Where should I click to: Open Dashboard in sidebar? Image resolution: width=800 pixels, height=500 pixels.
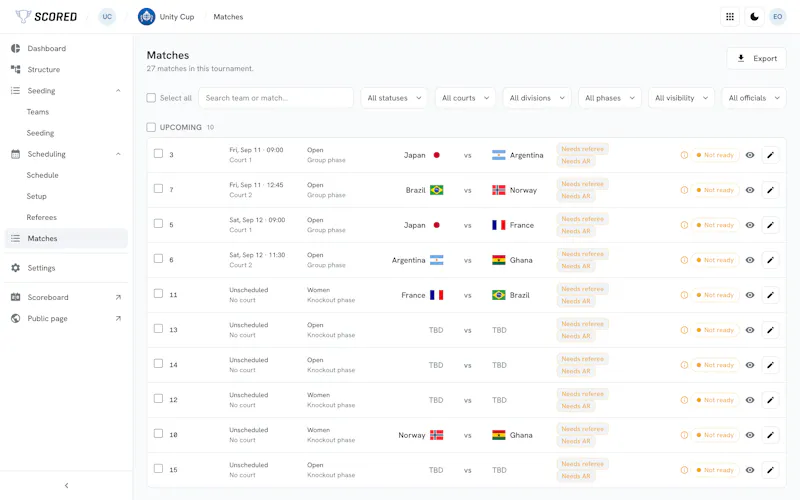[66, 48]
